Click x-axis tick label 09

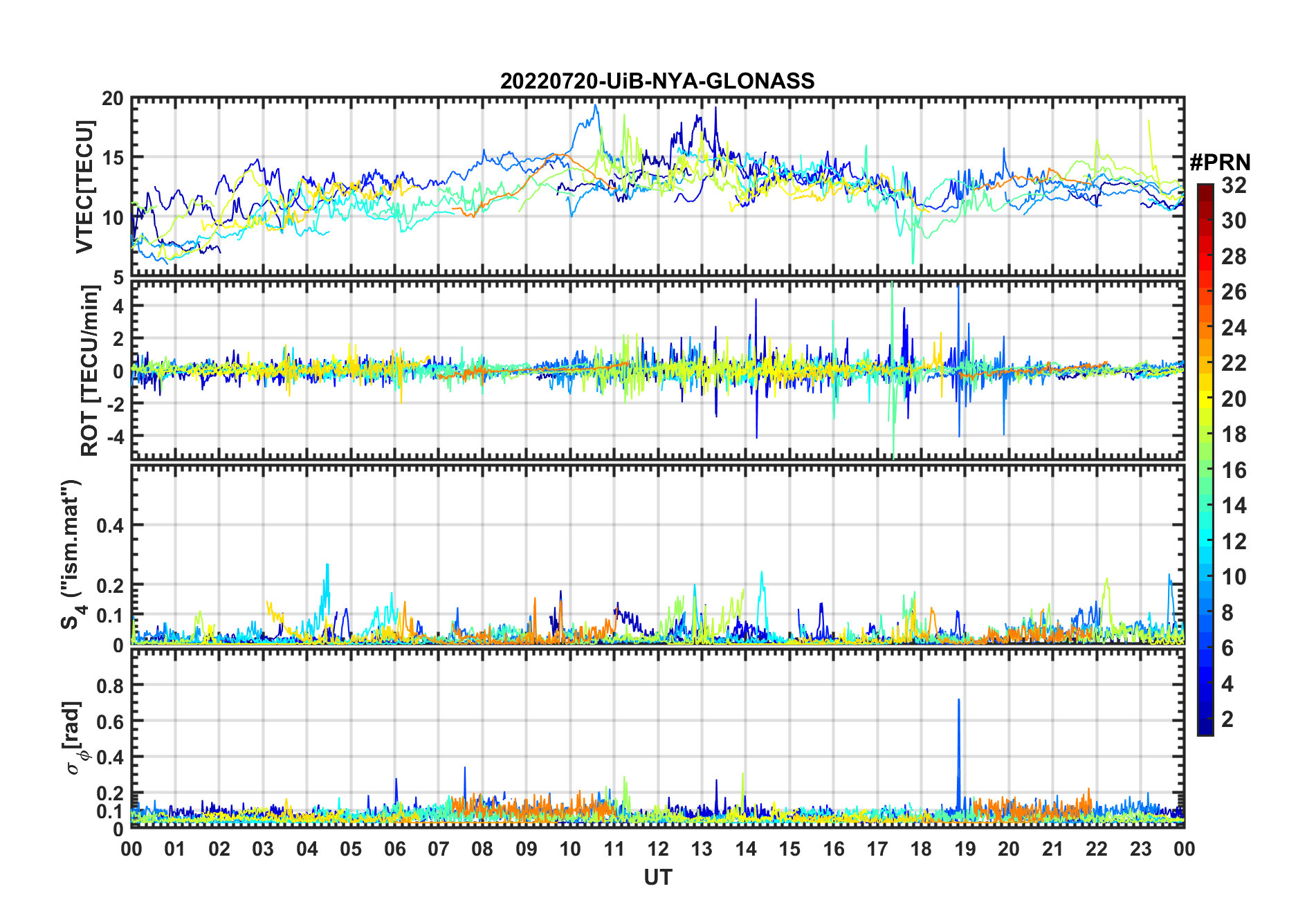(x=526, y=849)
